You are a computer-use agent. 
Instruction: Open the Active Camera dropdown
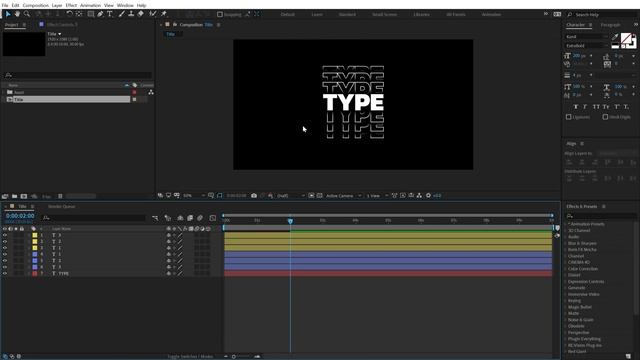[344, 196]
